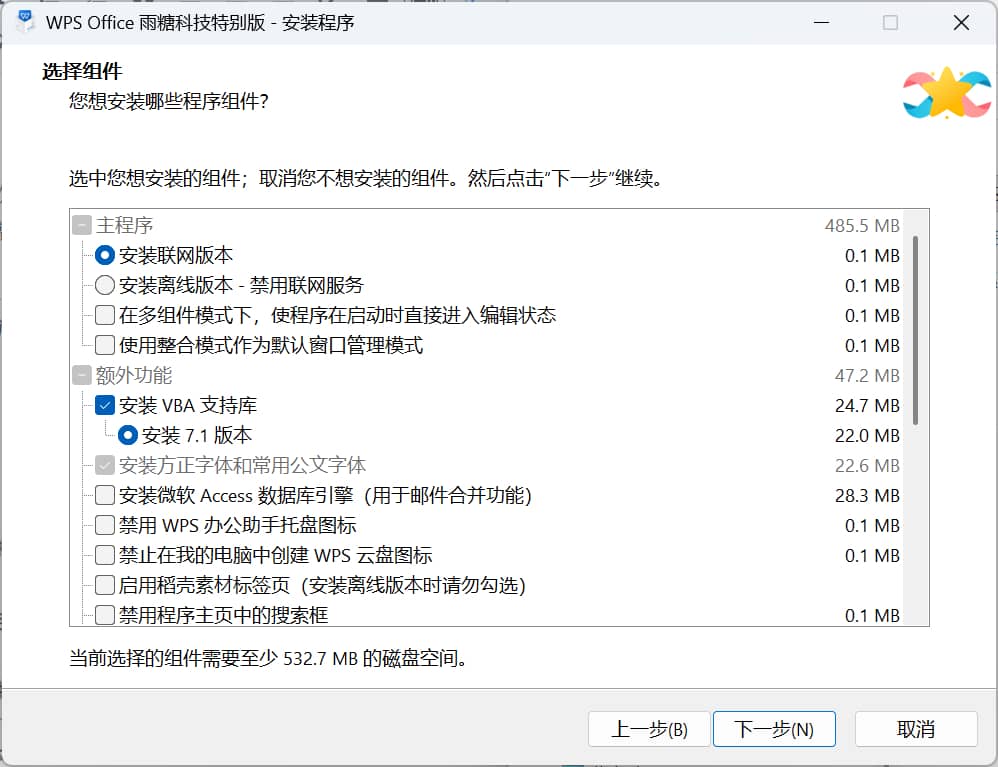Click the 主程序 group label
Image resolution: width=998 pixels, height=767 pixels.
point(124,225)
